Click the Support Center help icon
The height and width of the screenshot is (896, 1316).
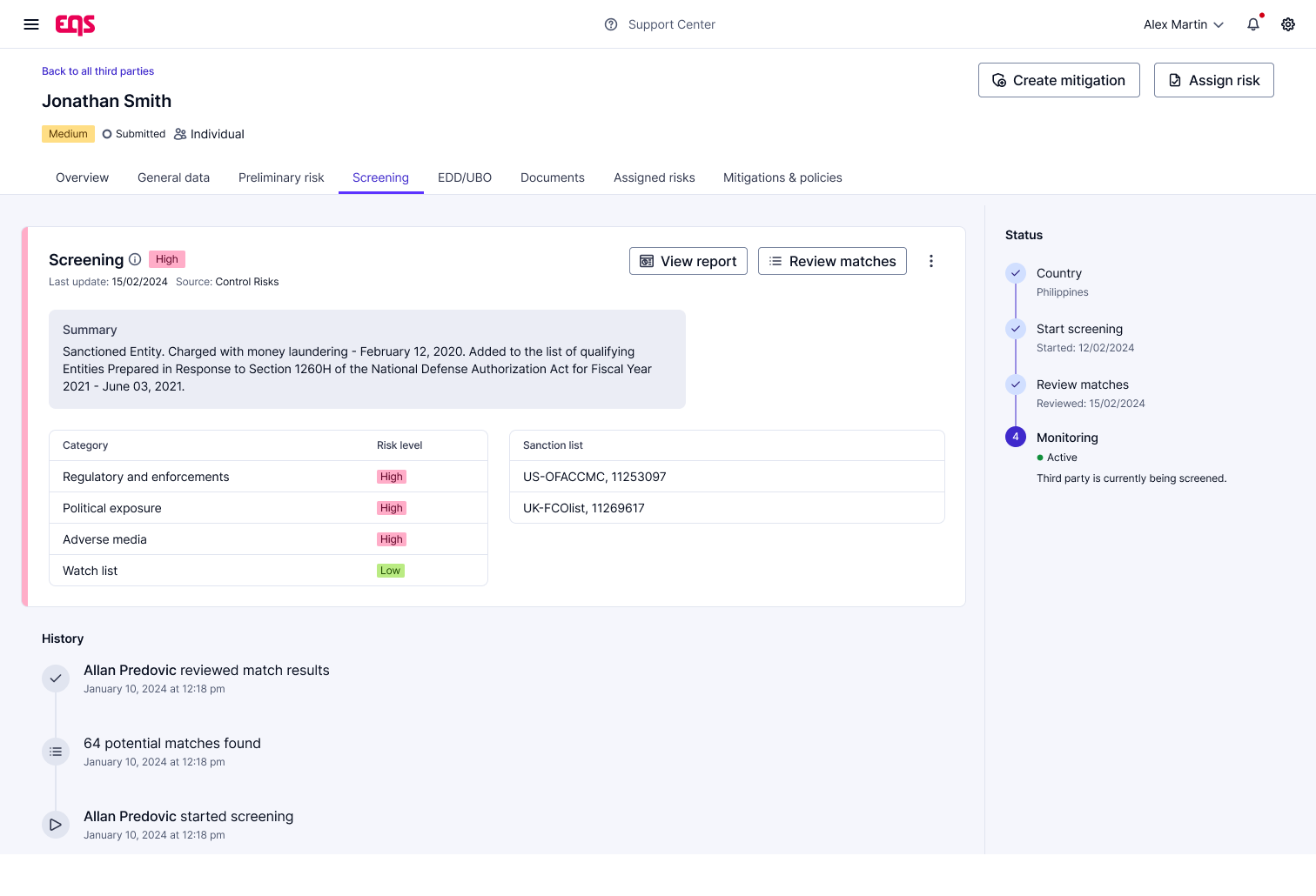tap(611, 24)
